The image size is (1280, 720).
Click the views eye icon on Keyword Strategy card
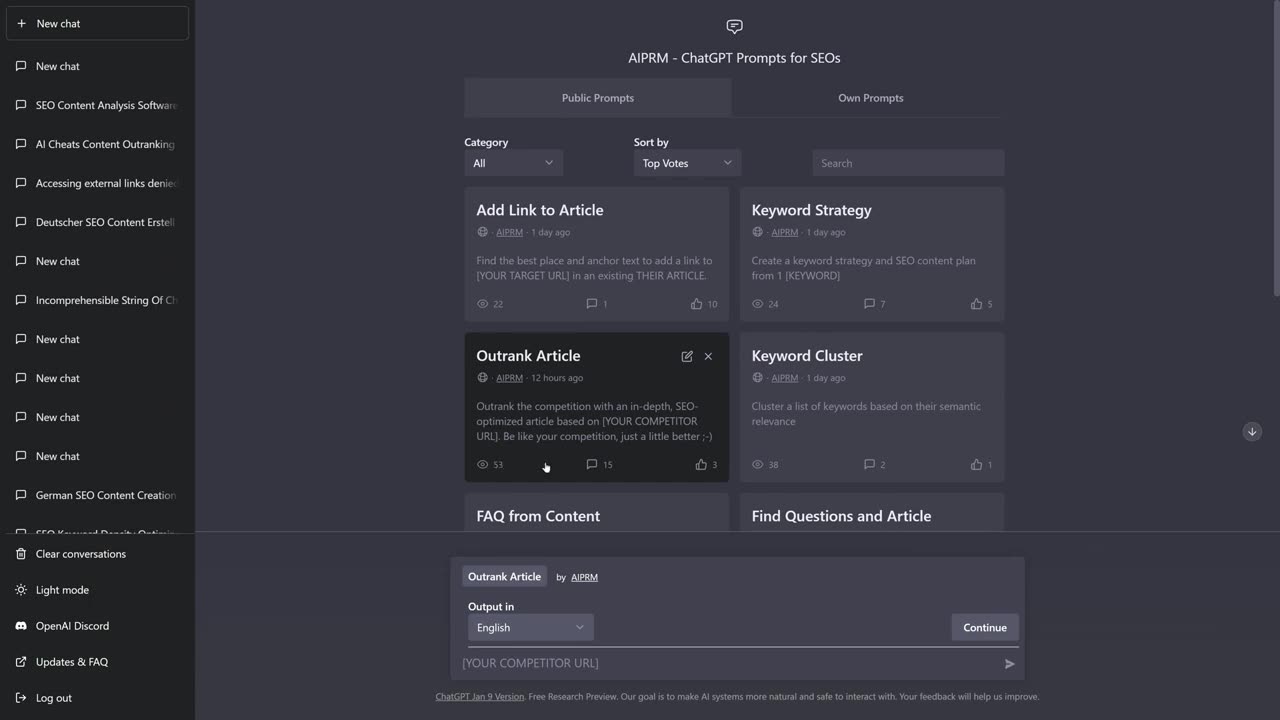coord(758,303)
